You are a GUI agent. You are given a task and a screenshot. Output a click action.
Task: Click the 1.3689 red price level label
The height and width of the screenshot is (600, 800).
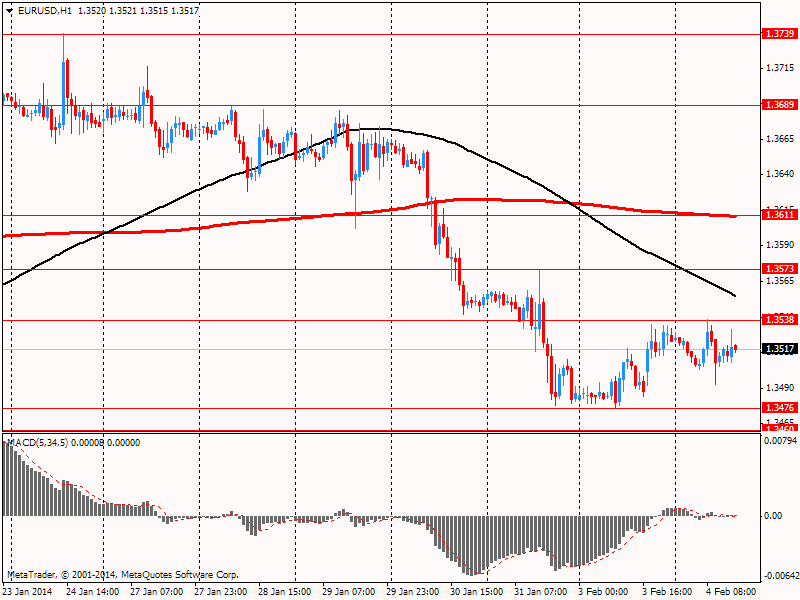(x=780, y=105)
